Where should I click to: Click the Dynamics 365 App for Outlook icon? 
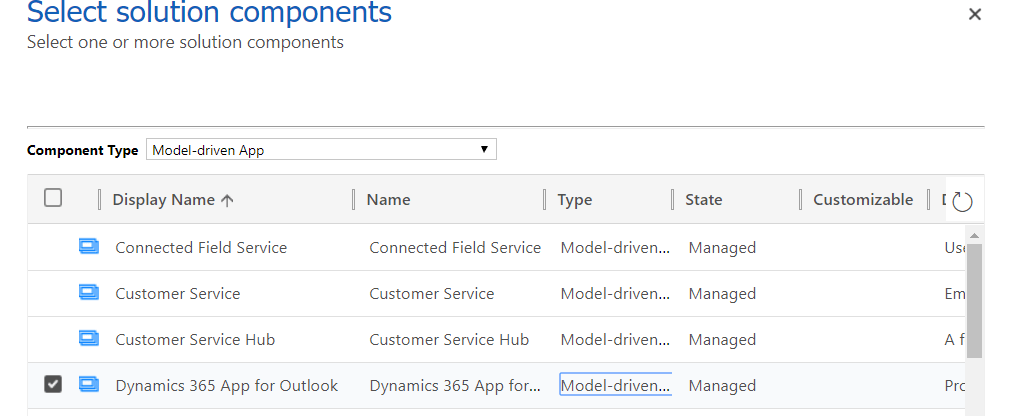[x=89, y=385]
